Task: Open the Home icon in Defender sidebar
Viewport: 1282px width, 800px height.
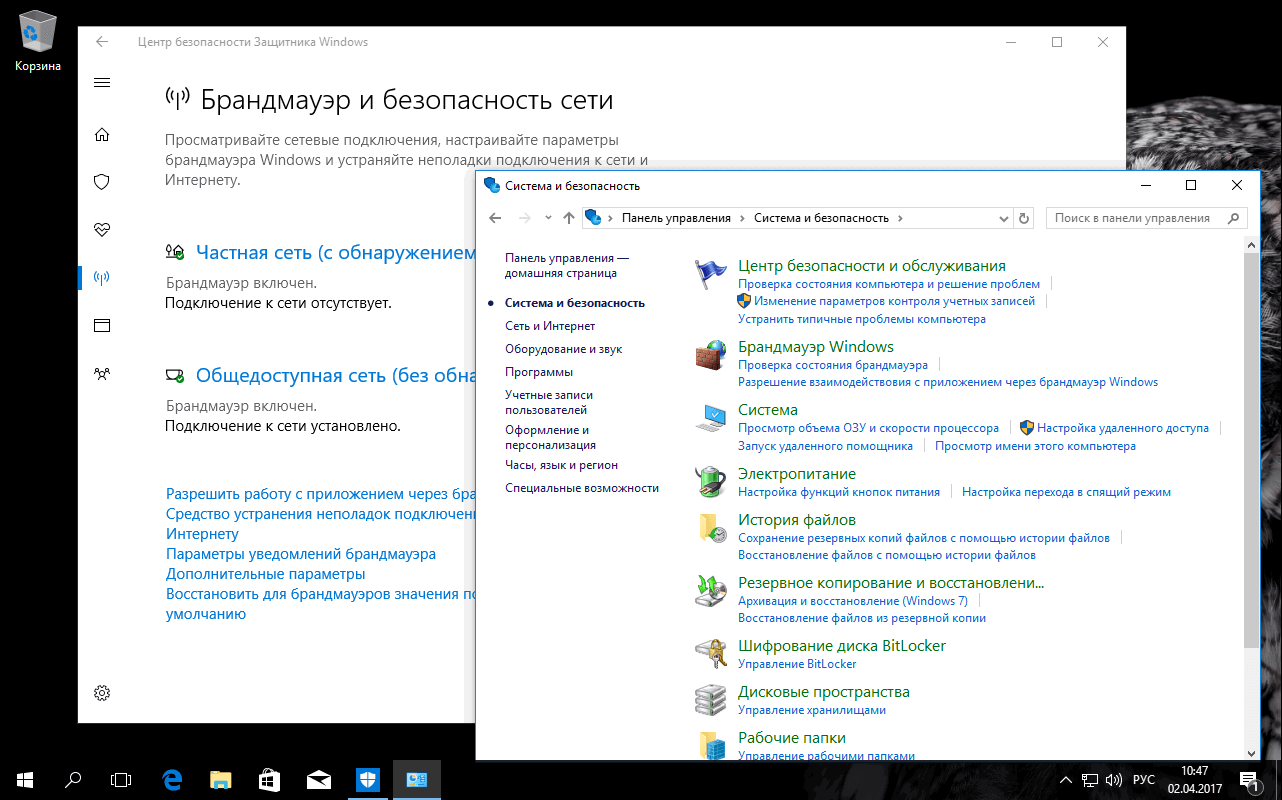Action: tap(101, 135)
